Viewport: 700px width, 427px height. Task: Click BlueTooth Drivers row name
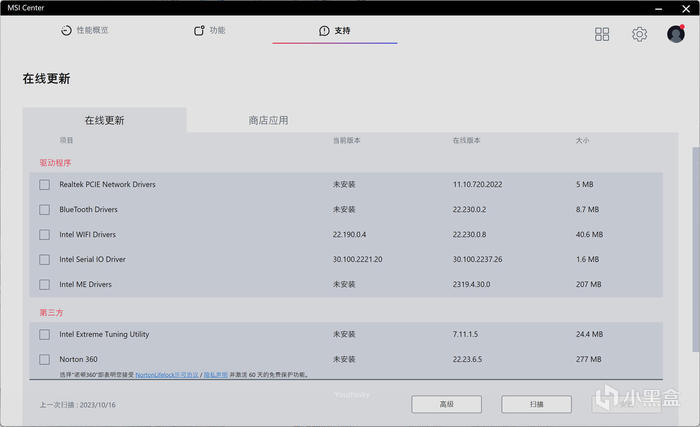[x=88, y=209]
